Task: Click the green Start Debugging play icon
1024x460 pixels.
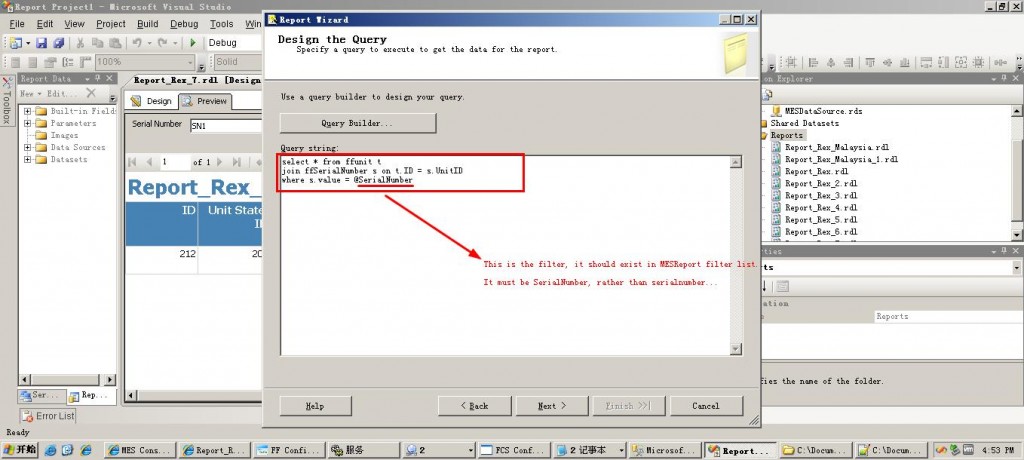Action: (x=193, y=43)
